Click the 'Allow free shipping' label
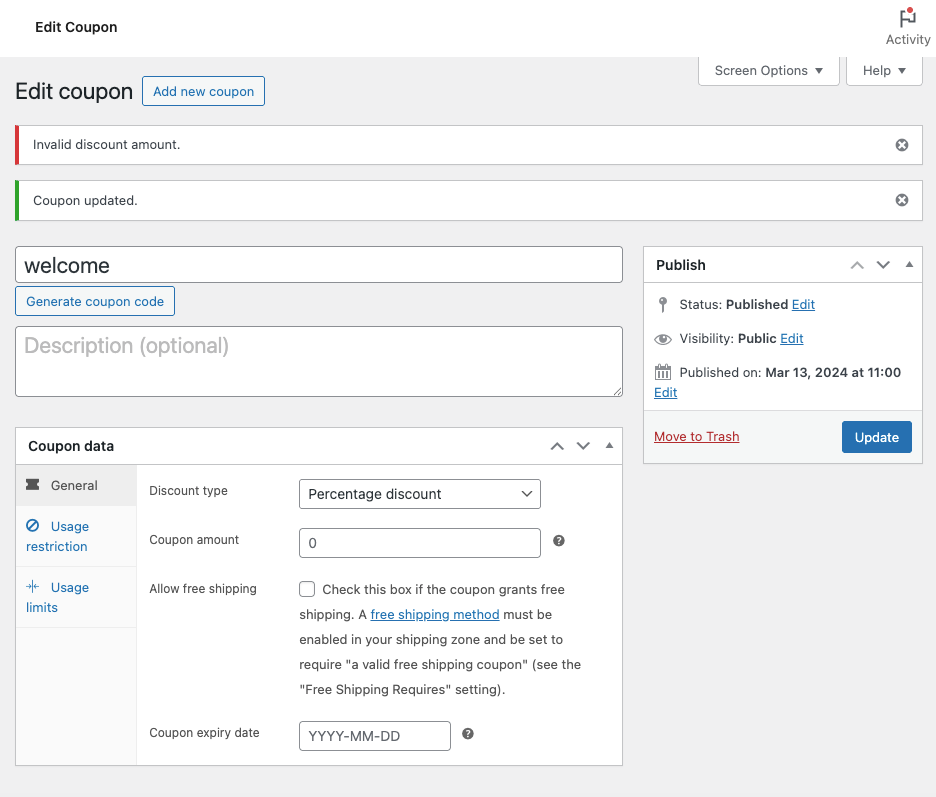936x797 pixels. coord(203,589)
